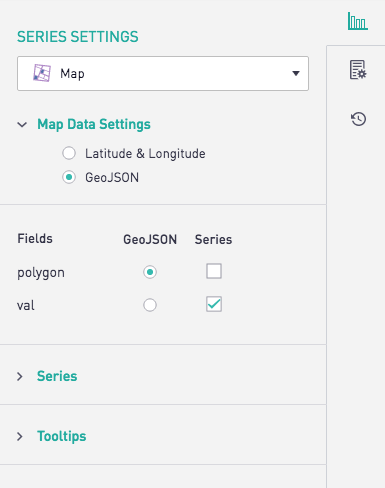
Task: Open the Map chart type dropdown
Action: (163, 73)
